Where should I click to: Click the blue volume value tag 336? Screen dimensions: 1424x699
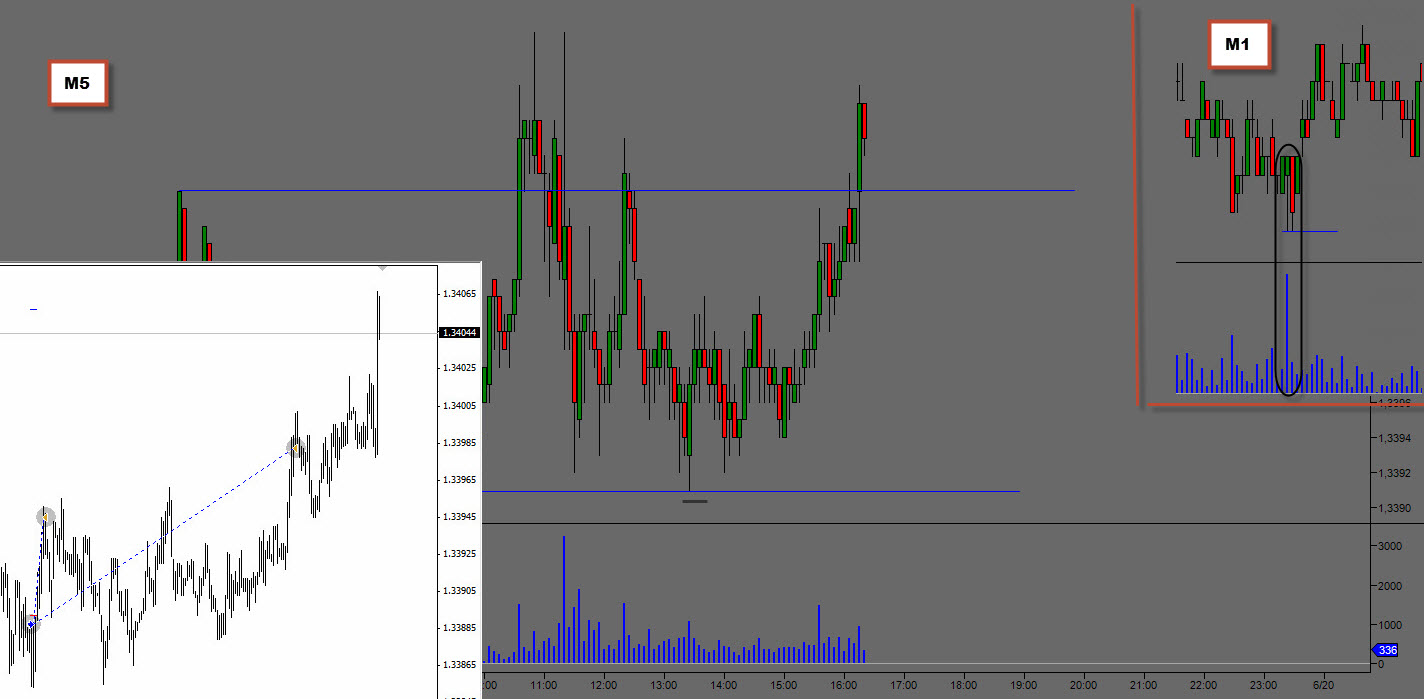(1385, 650)
